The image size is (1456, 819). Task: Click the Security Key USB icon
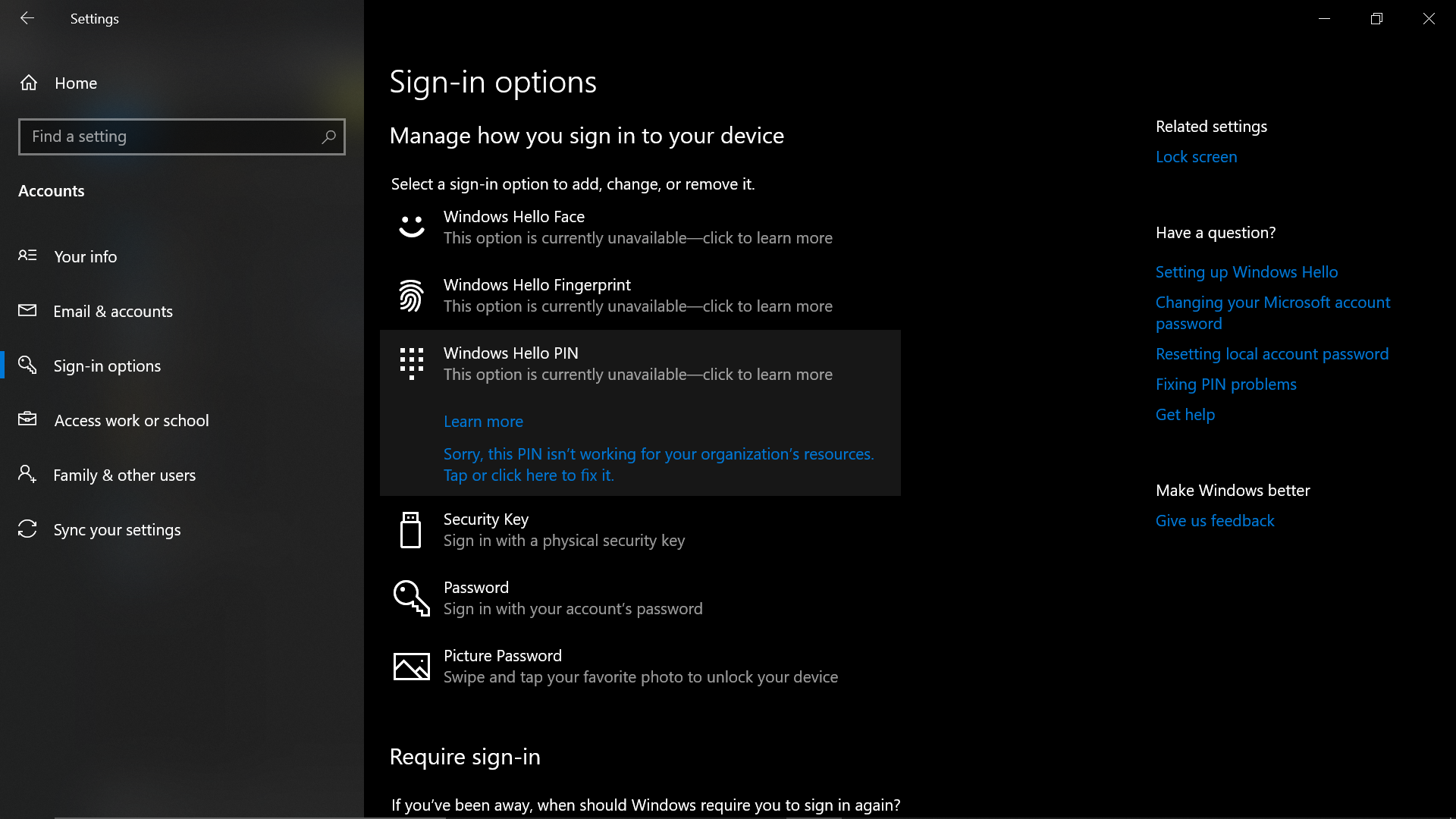(411, 529)
